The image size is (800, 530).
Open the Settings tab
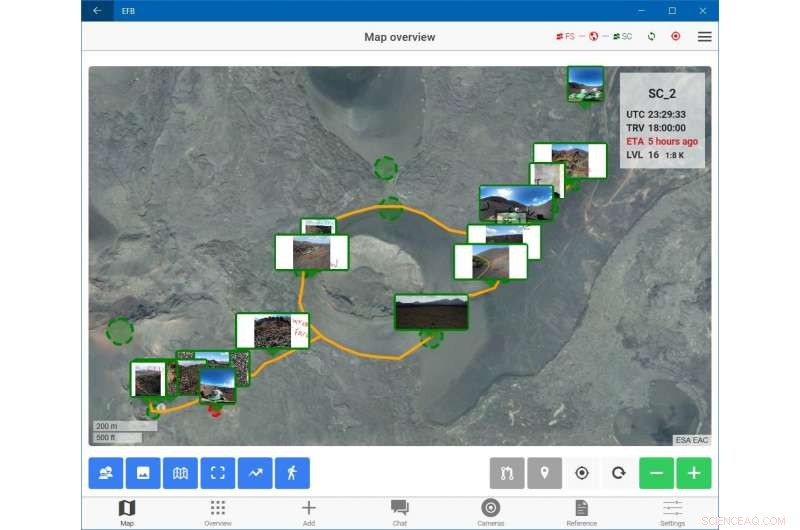(672, 511)
